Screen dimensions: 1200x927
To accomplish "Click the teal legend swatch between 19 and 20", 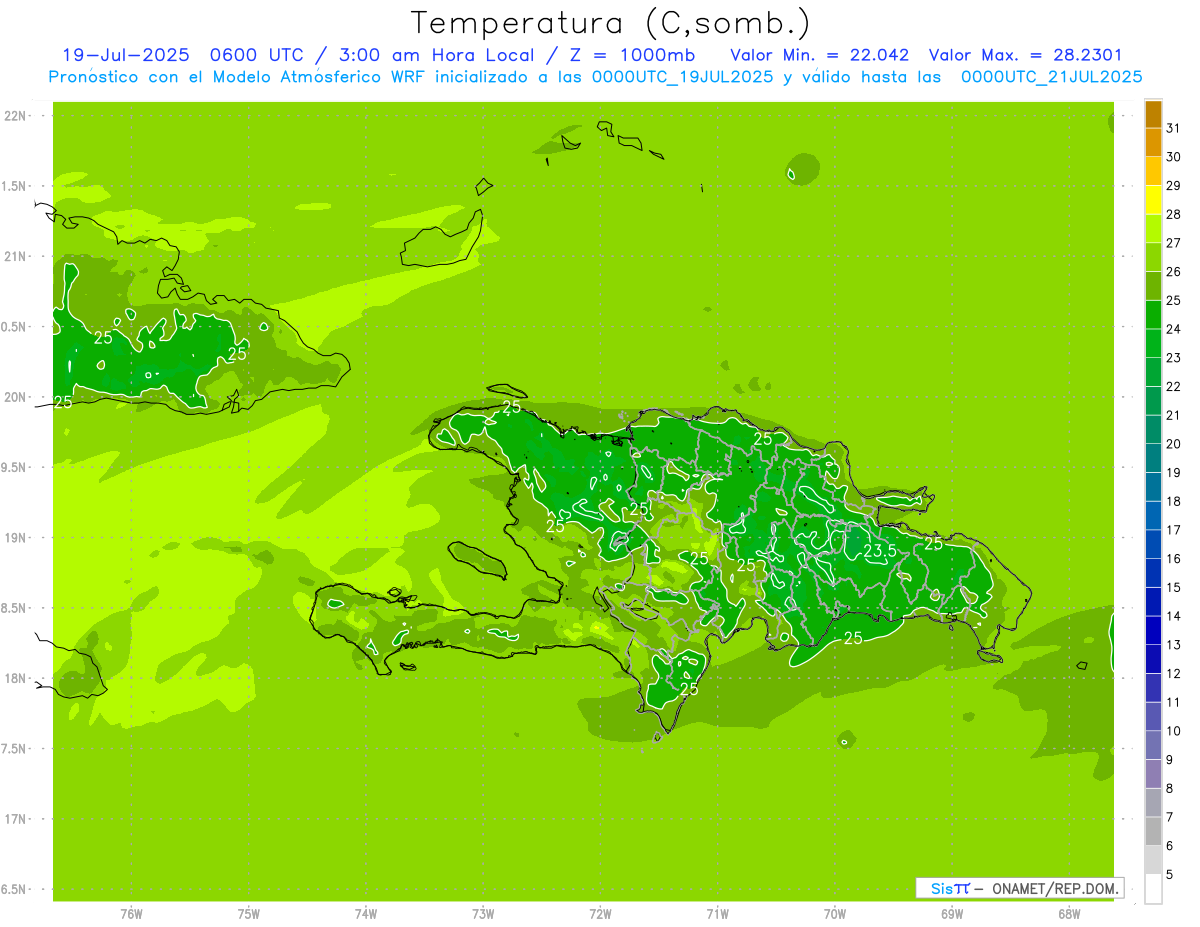I will pos(1154,458).
